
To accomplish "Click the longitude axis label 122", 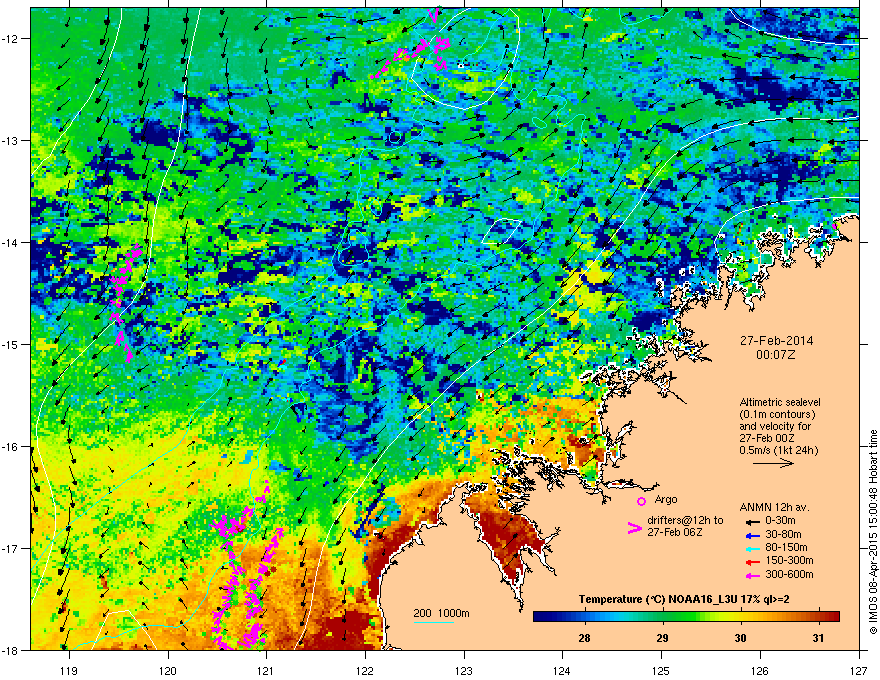I will pyautogui.click(x=365, y=670).
